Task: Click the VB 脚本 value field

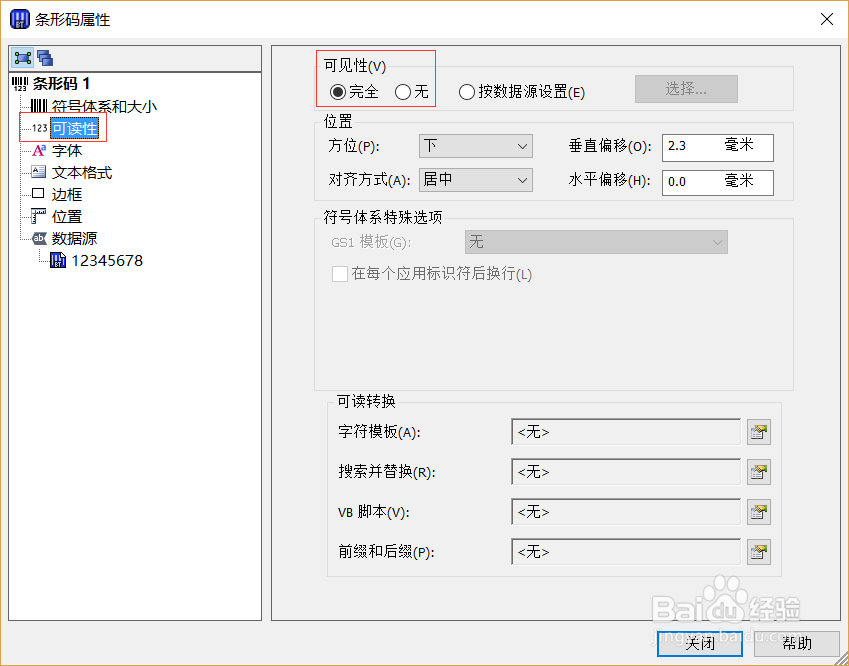Action: [625, 512]
